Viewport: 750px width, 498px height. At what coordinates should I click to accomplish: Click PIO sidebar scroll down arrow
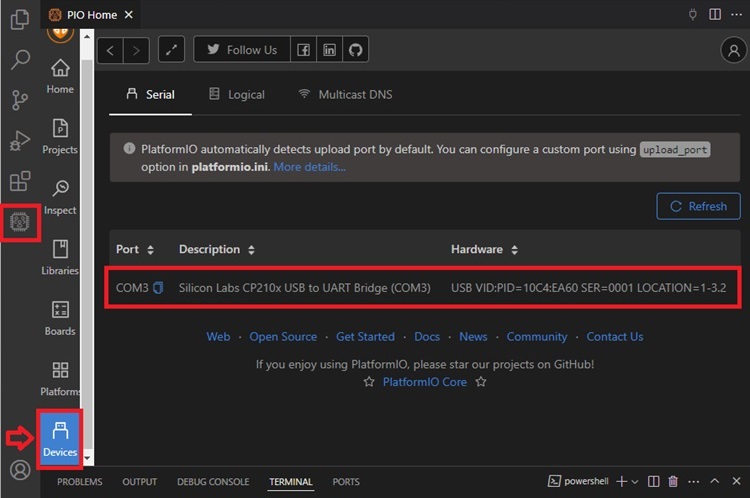pos(87,458)
